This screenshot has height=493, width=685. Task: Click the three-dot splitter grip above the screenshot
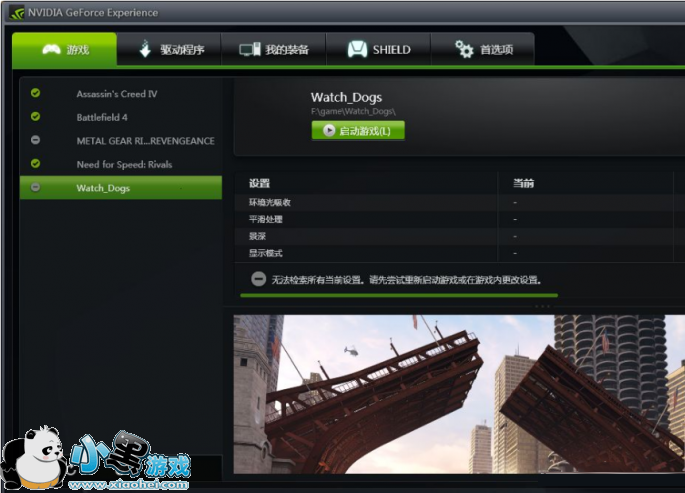point(542,307)
